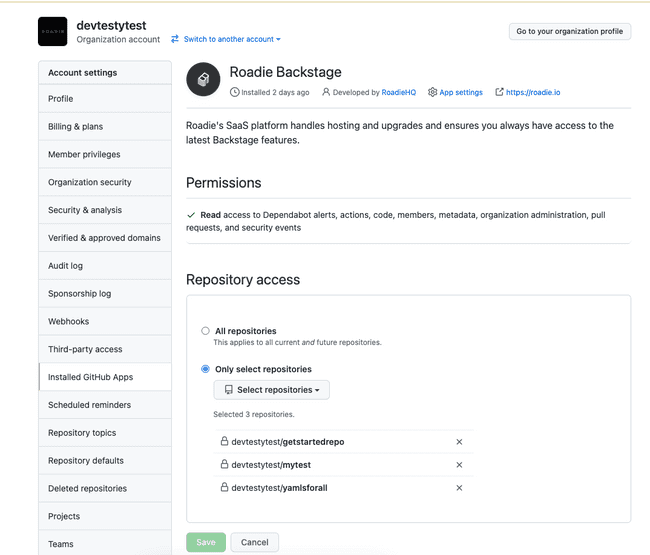This screenshot has width=650, height=555.
Task: Click the external link icon beside roadie.io
Action: coord(499,92)
